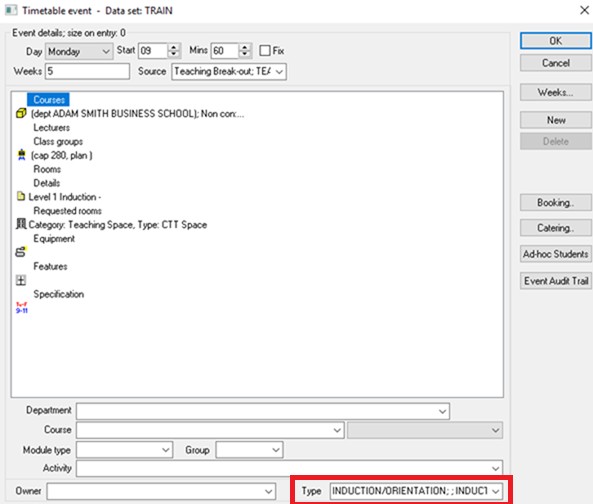The image size is (593, 504).
Task: Click the Mins field showing 60
Action: pos(225,51)
